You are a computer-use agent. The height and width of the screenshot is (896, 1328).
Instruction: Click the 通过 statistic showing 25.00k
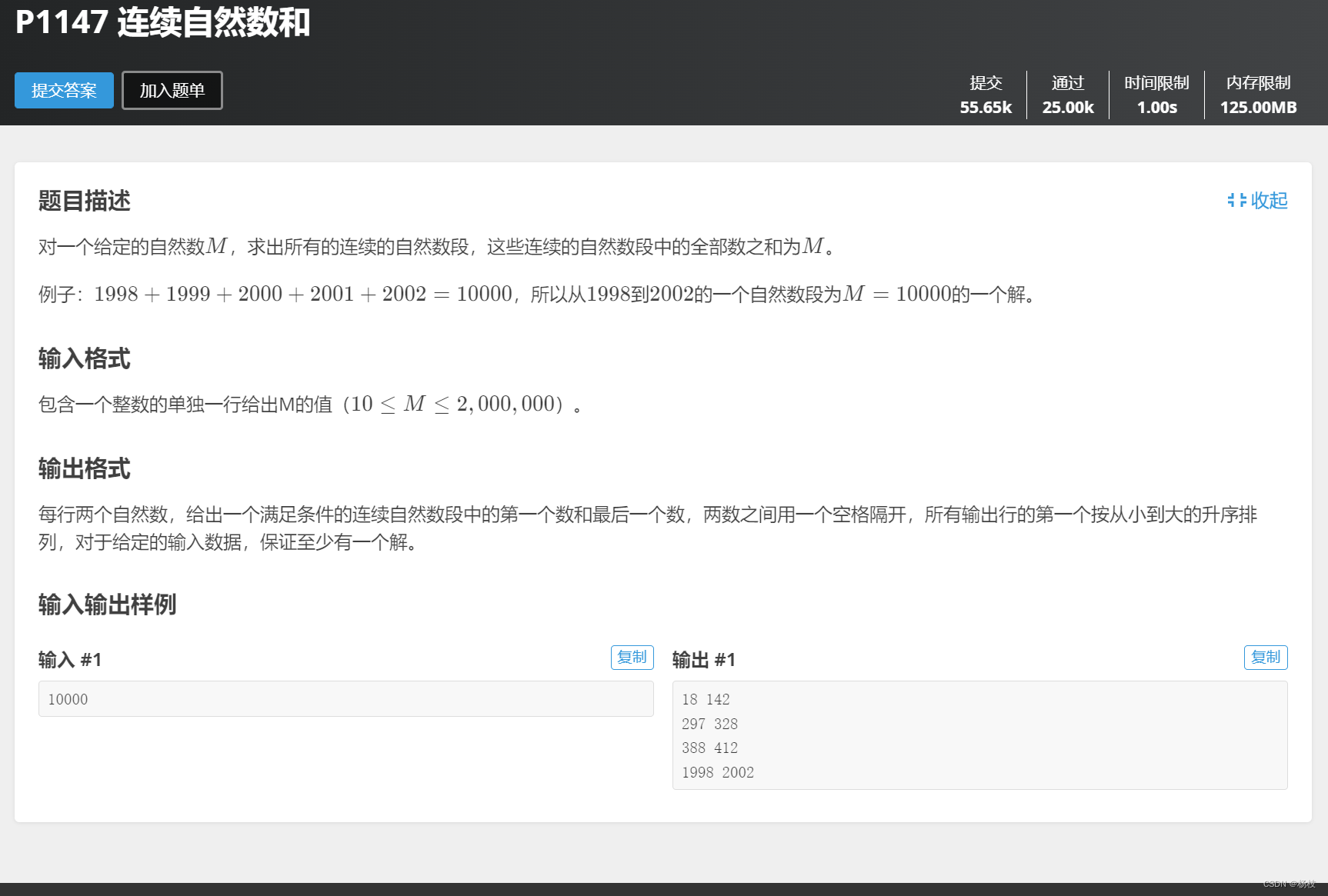(x=1067, y=95)
